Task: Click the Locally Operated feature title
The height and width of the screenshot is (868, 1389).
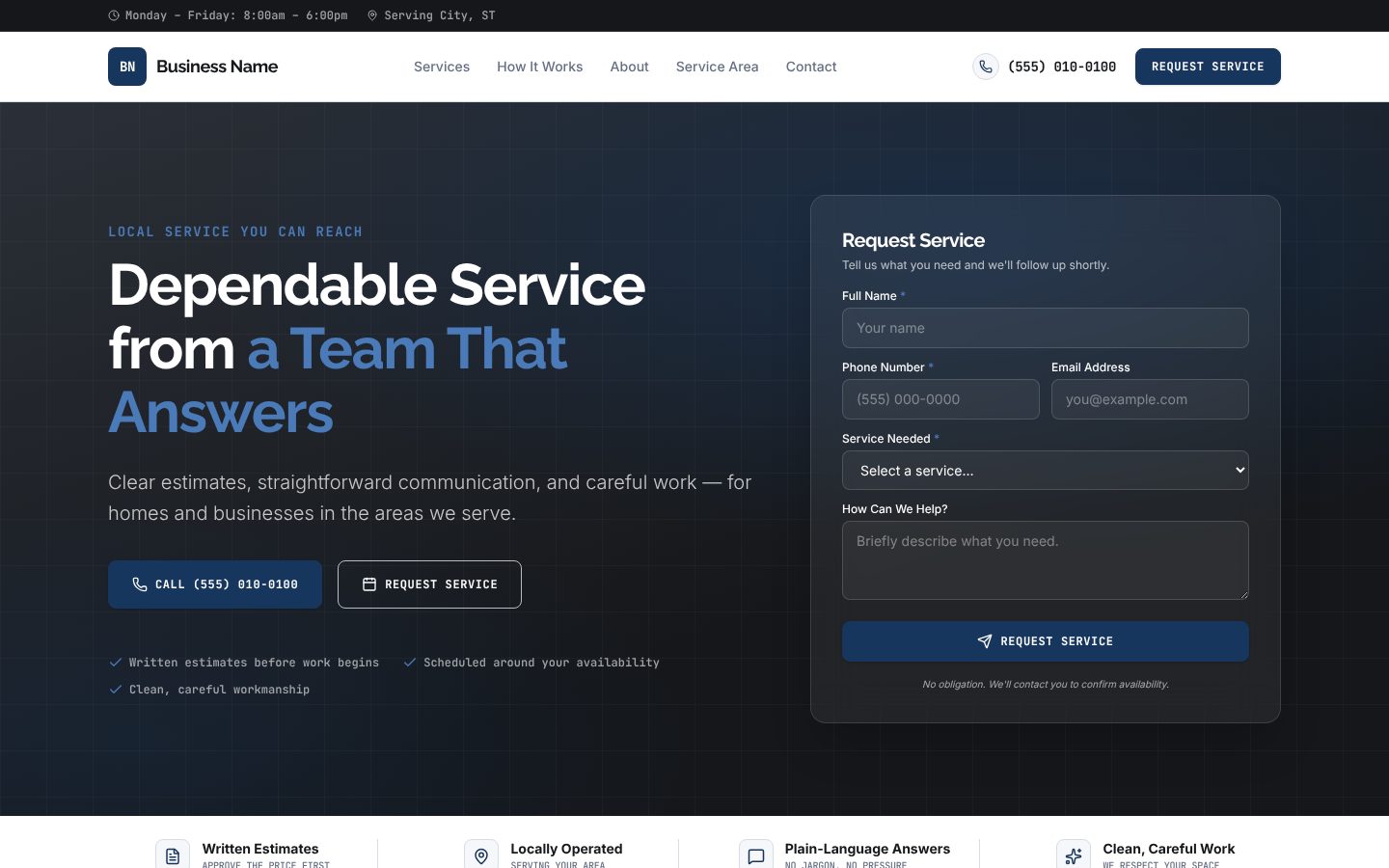Action: [566, 849]
